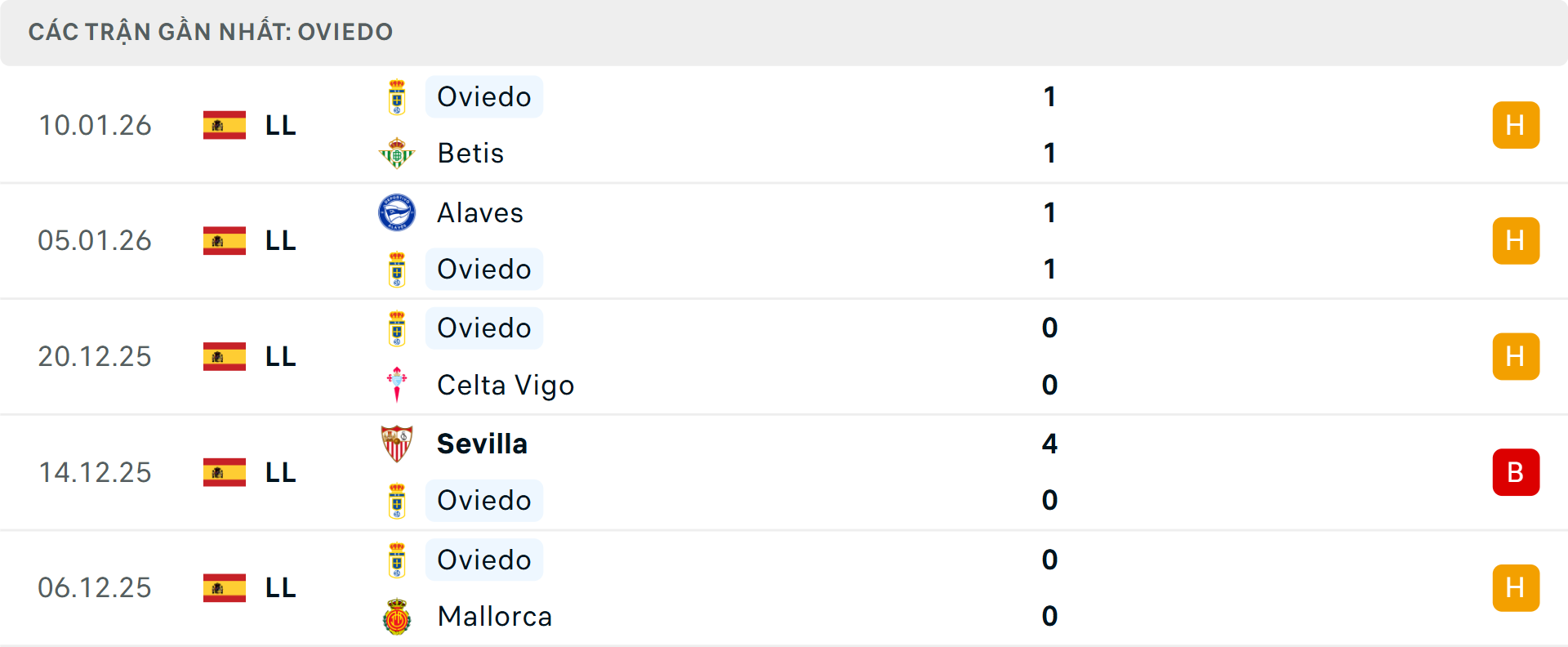The image size is (1568, 647).
Task: Toggle the H badge on the Mallorca row
Action: pos(1517,588)
